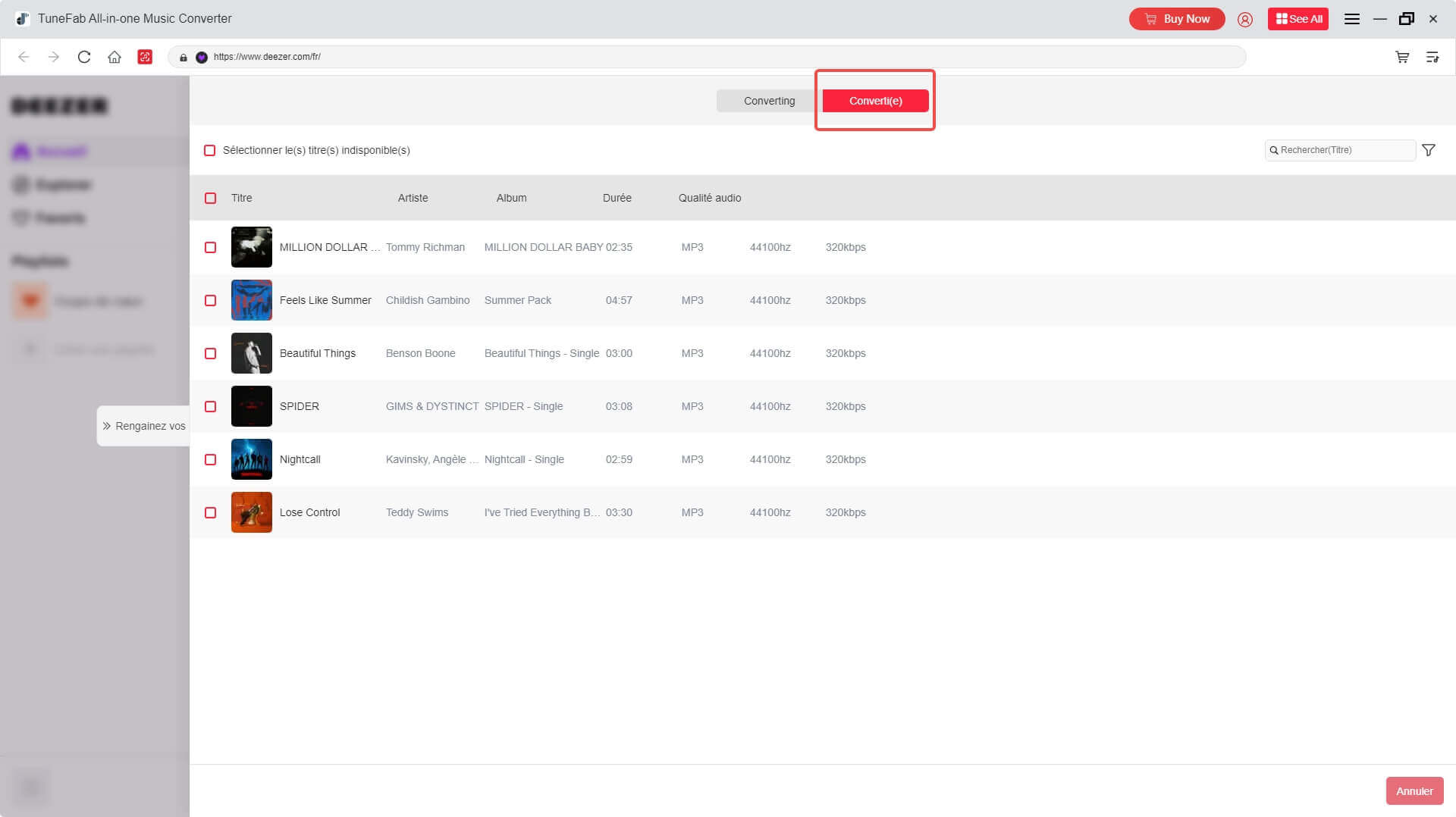Open the shopping cart icon
1456x817 pixels.
click(1402, 57)
